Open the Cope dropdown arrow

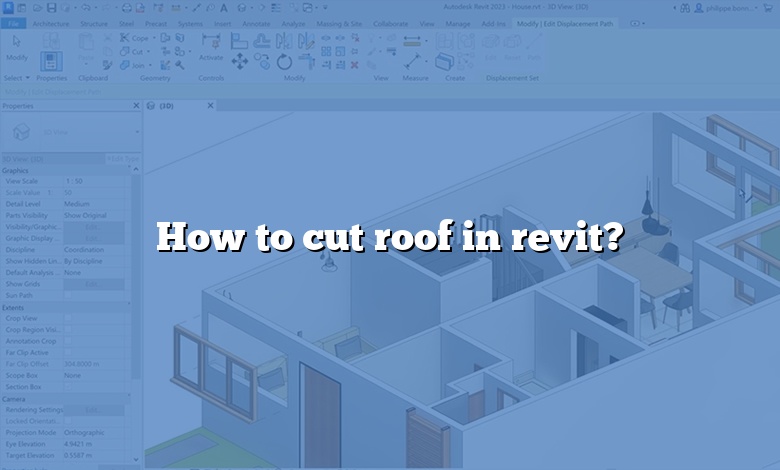coord(154,38)
